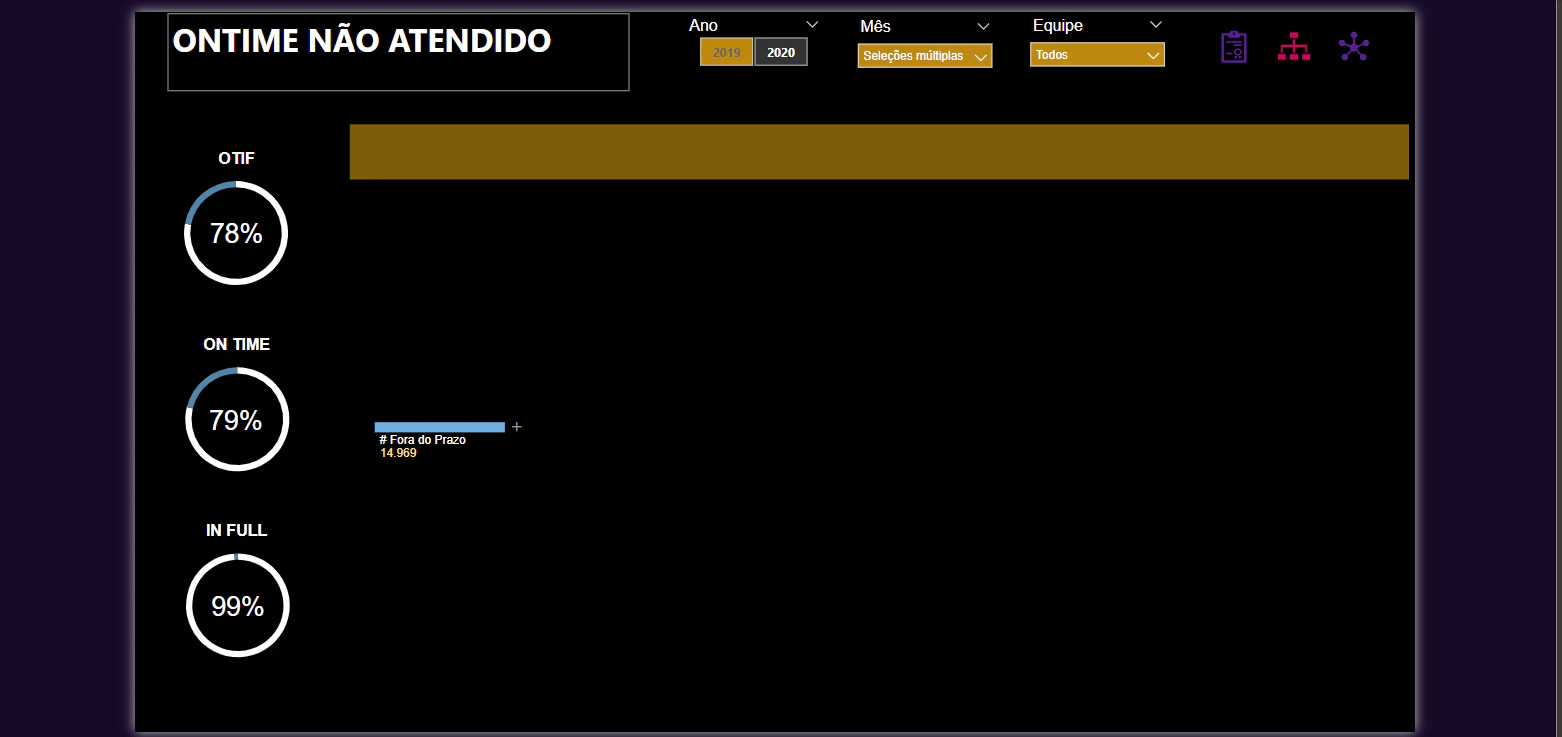This screenshot has height=737, width=1562.
Task: Click the purple network nodes icon
Action: click(1354, 47)
